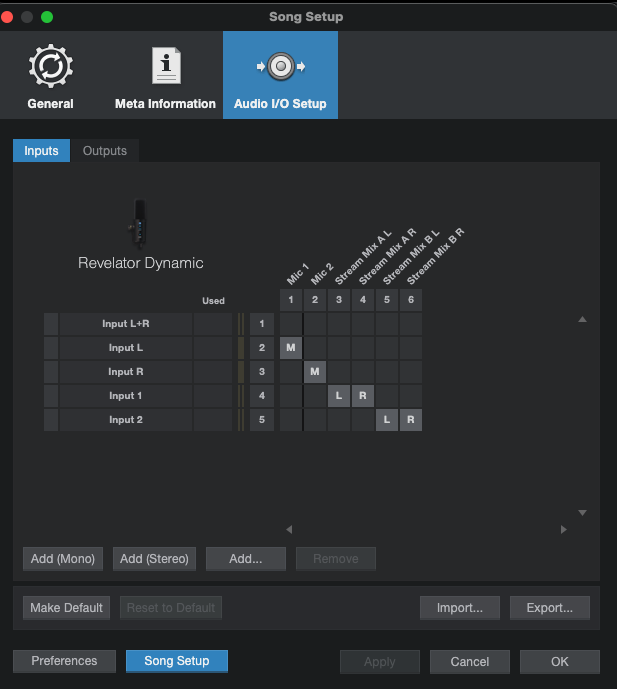
Task: Select the Audio I/O Setup icon
Action: tap(280, 66)
